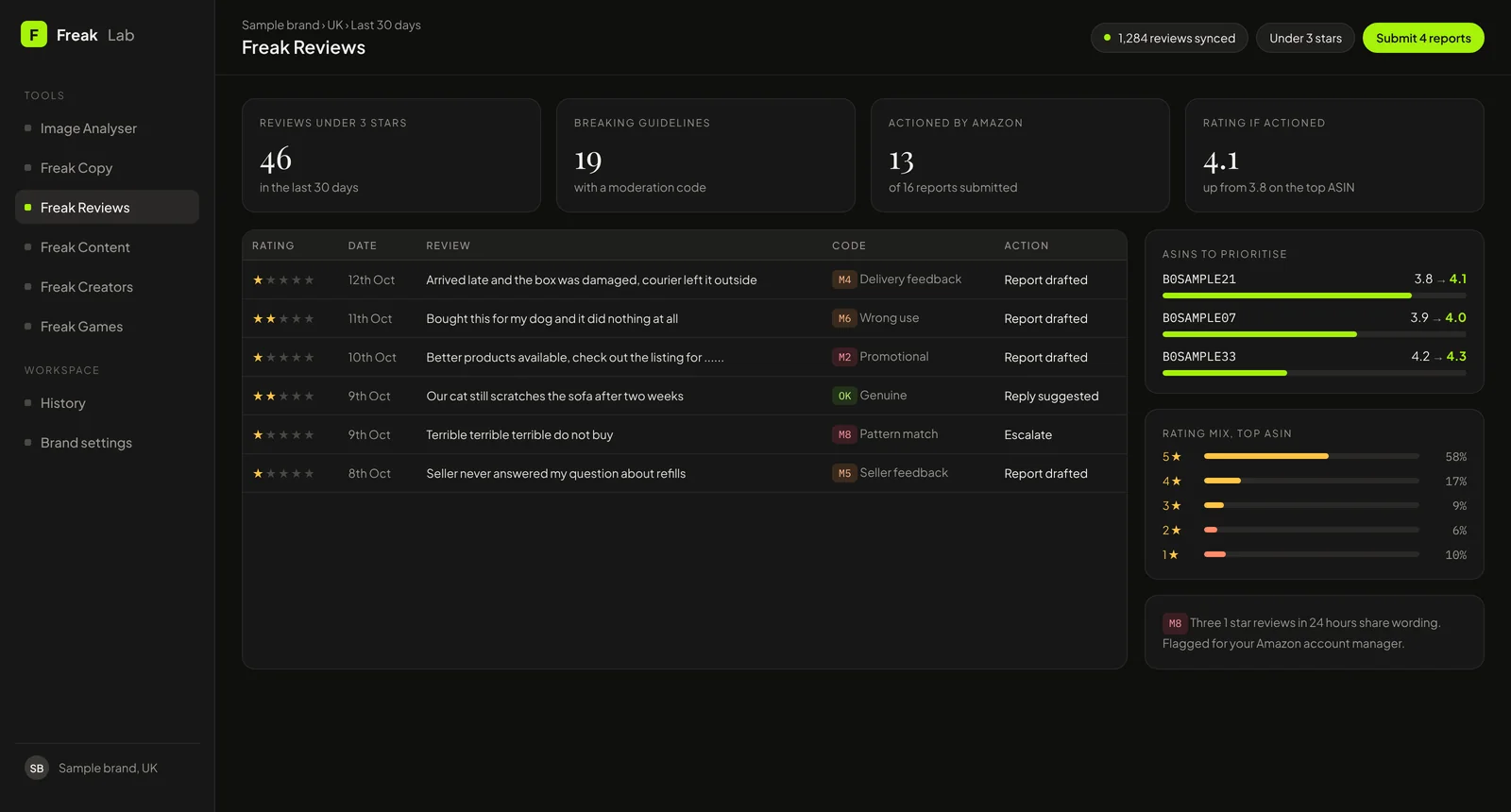Open Image Analyser tool
This screenshot has width=1511, height=812.
click(x=107, y=128)
